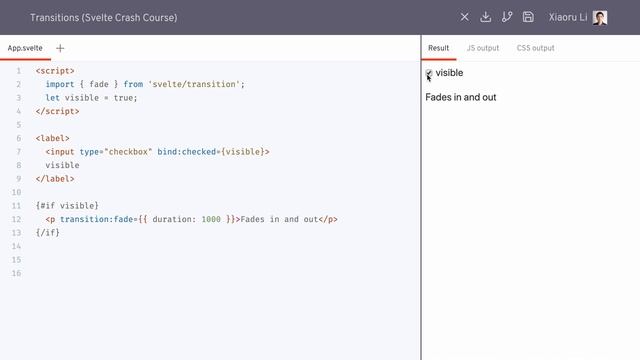Place cursor in 'let visible = true' line
The image size is (640, 360).
pyautogui.click(x=91, y=98)
